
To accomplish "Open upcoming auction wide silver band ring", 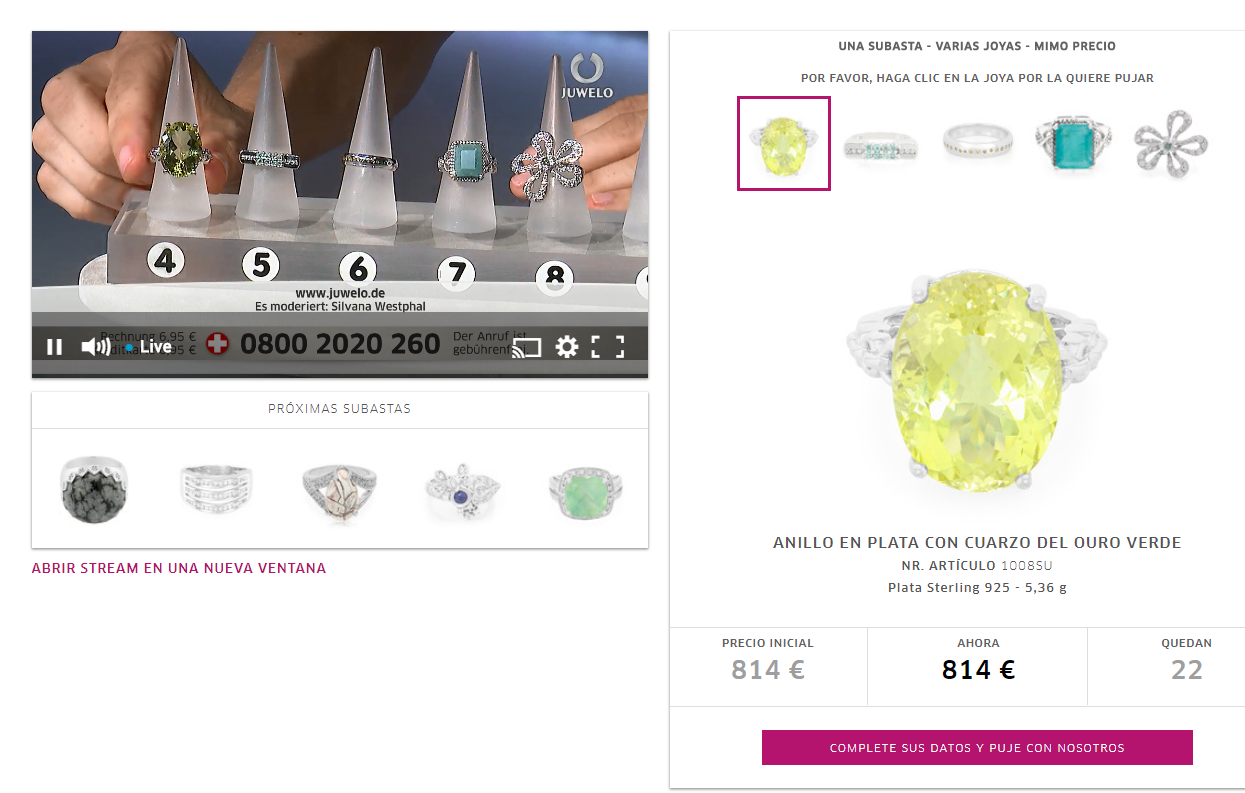I will tap(217, 490).
